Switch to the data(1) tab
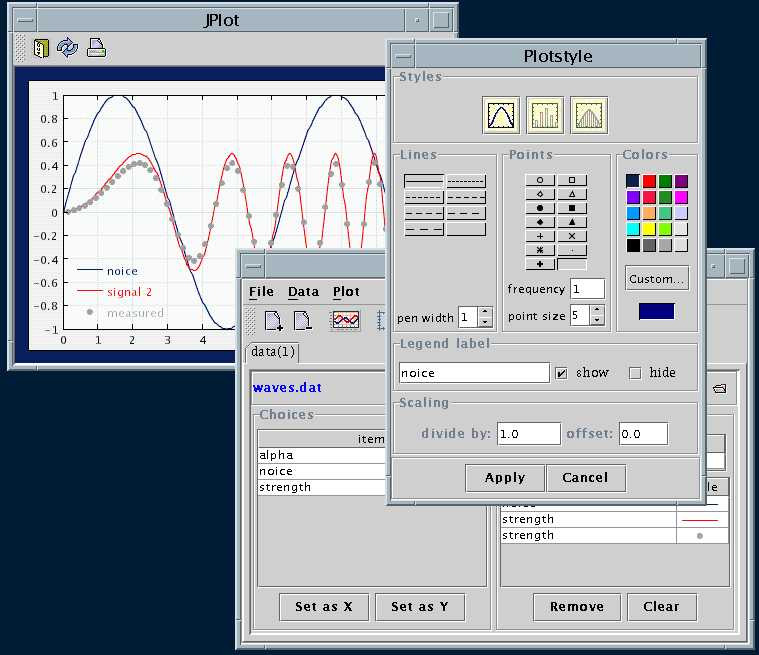 273,352
